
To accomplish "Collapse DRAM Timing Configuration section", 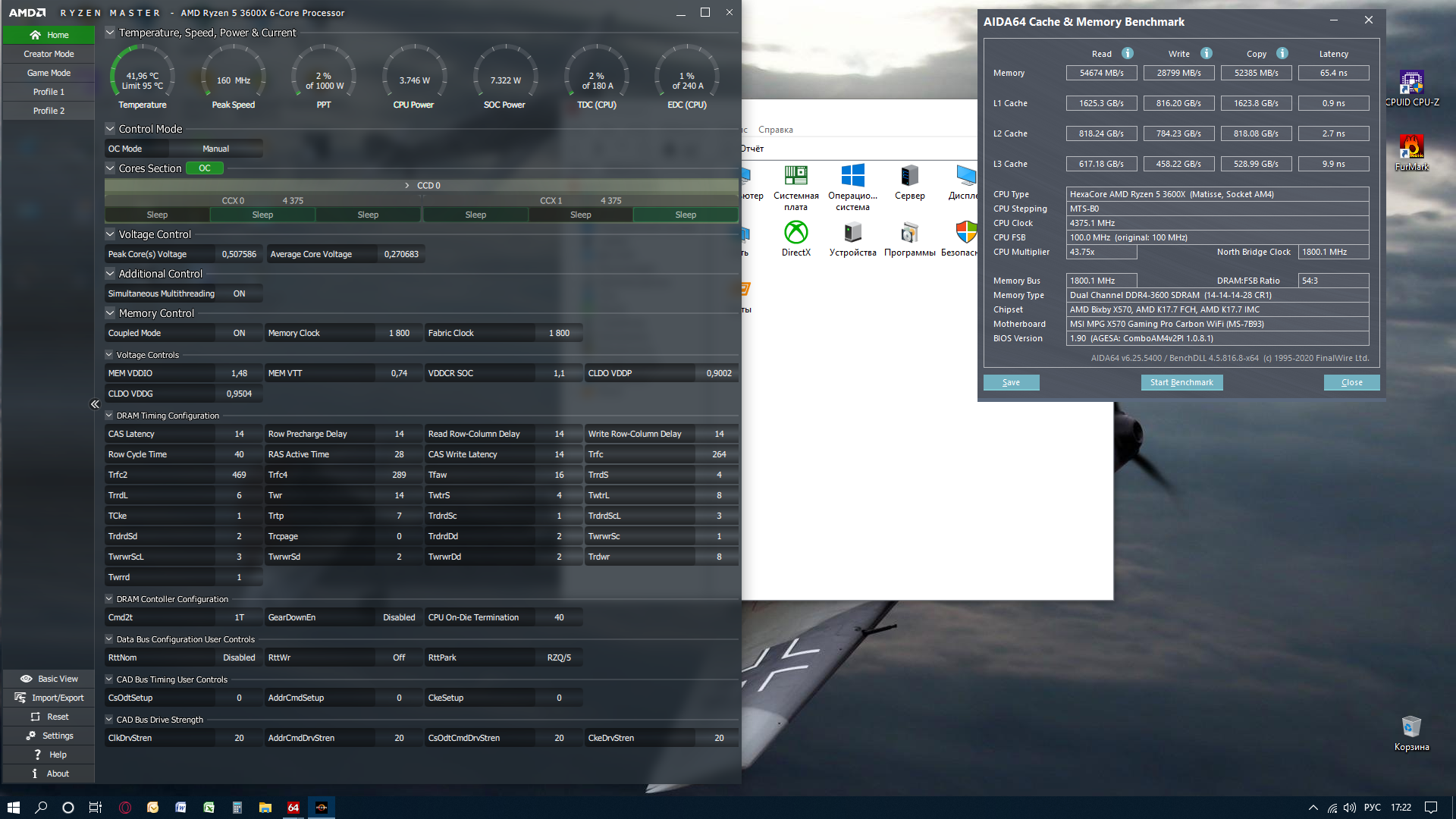I will pos(109,416).
